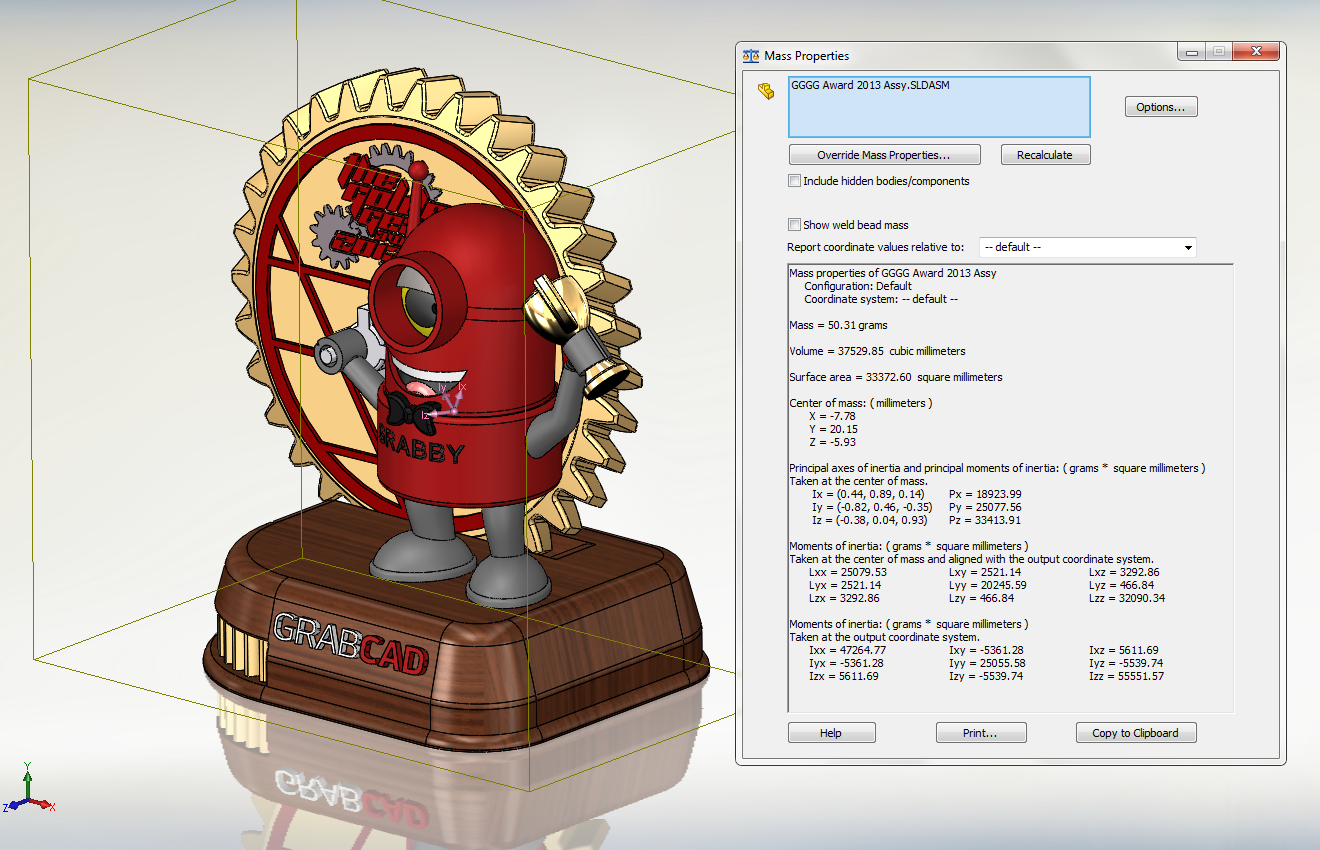This screenshot has height=850, width=1320.
Task: Click the Print... button
Action: pos(980,733)
